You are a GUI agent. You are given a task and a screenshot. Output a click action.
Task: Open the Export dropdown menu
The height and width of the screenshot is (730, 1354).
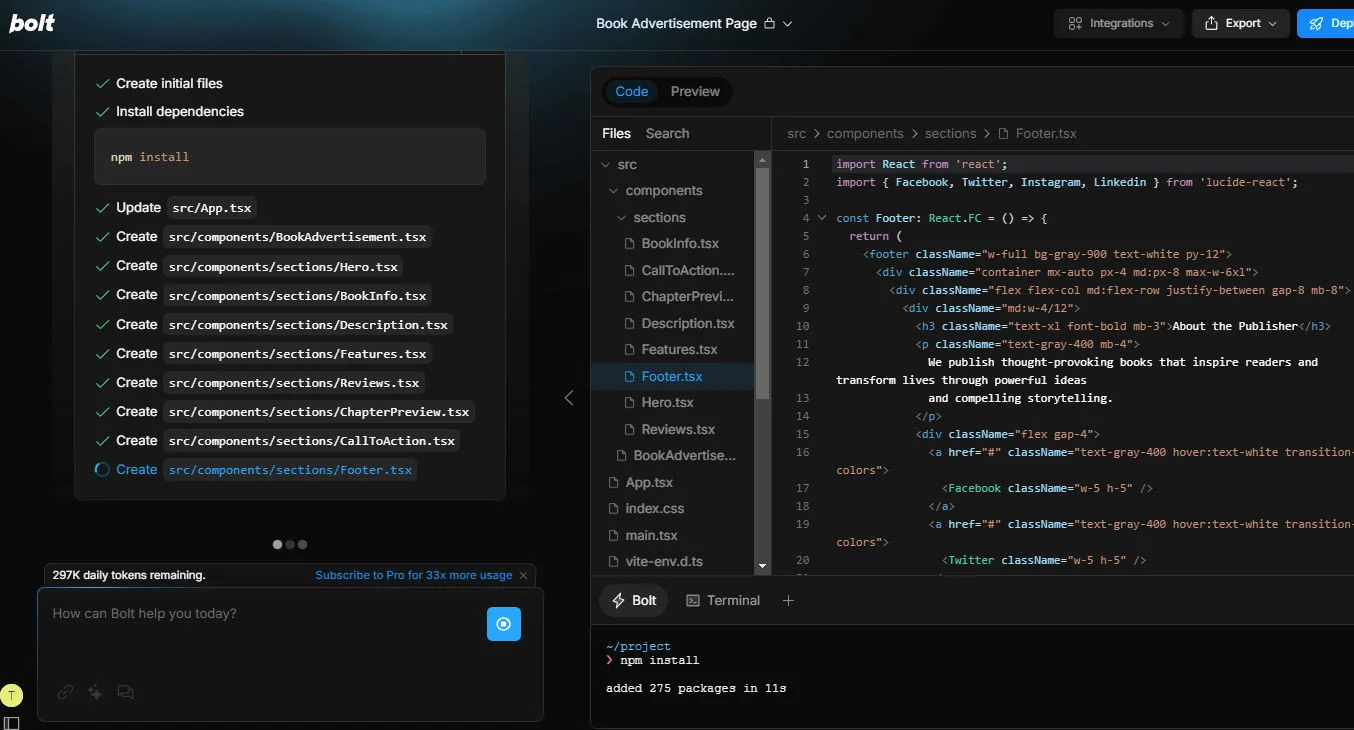click(x=1240, y=22)
